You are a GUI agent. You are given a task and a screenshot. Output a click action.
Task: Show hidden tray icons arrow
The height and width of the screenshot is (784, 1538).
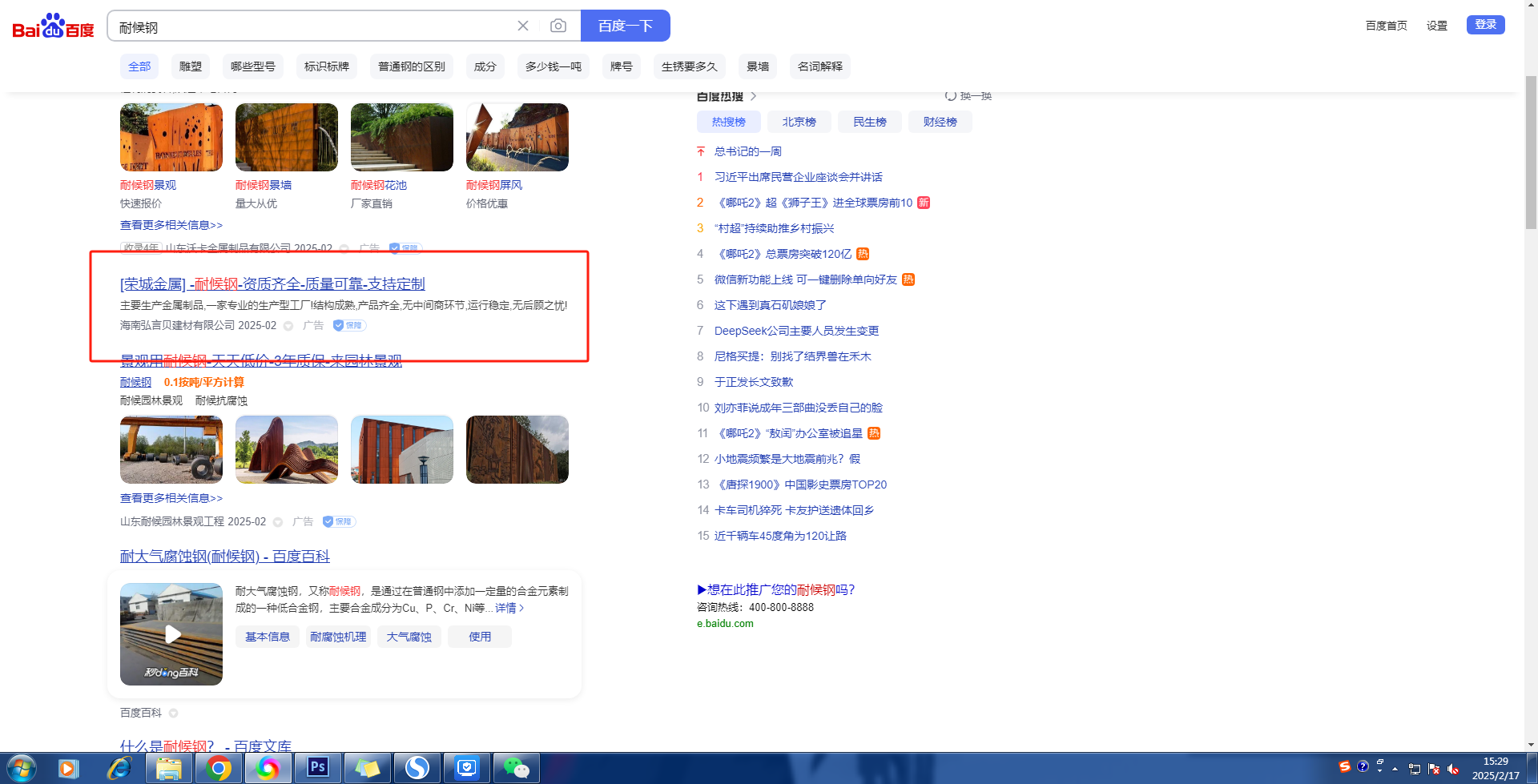click(x=1395, y=770)
